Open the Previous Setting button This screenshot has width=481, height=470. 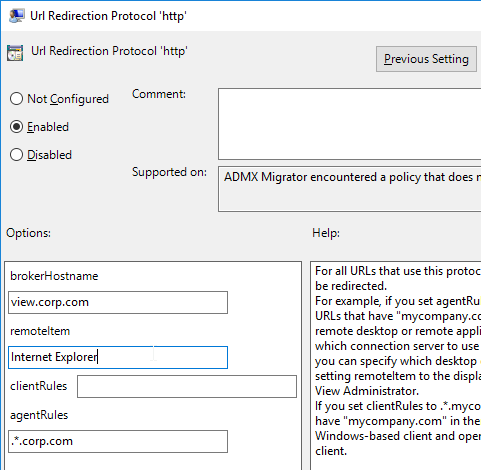point(426,59)
